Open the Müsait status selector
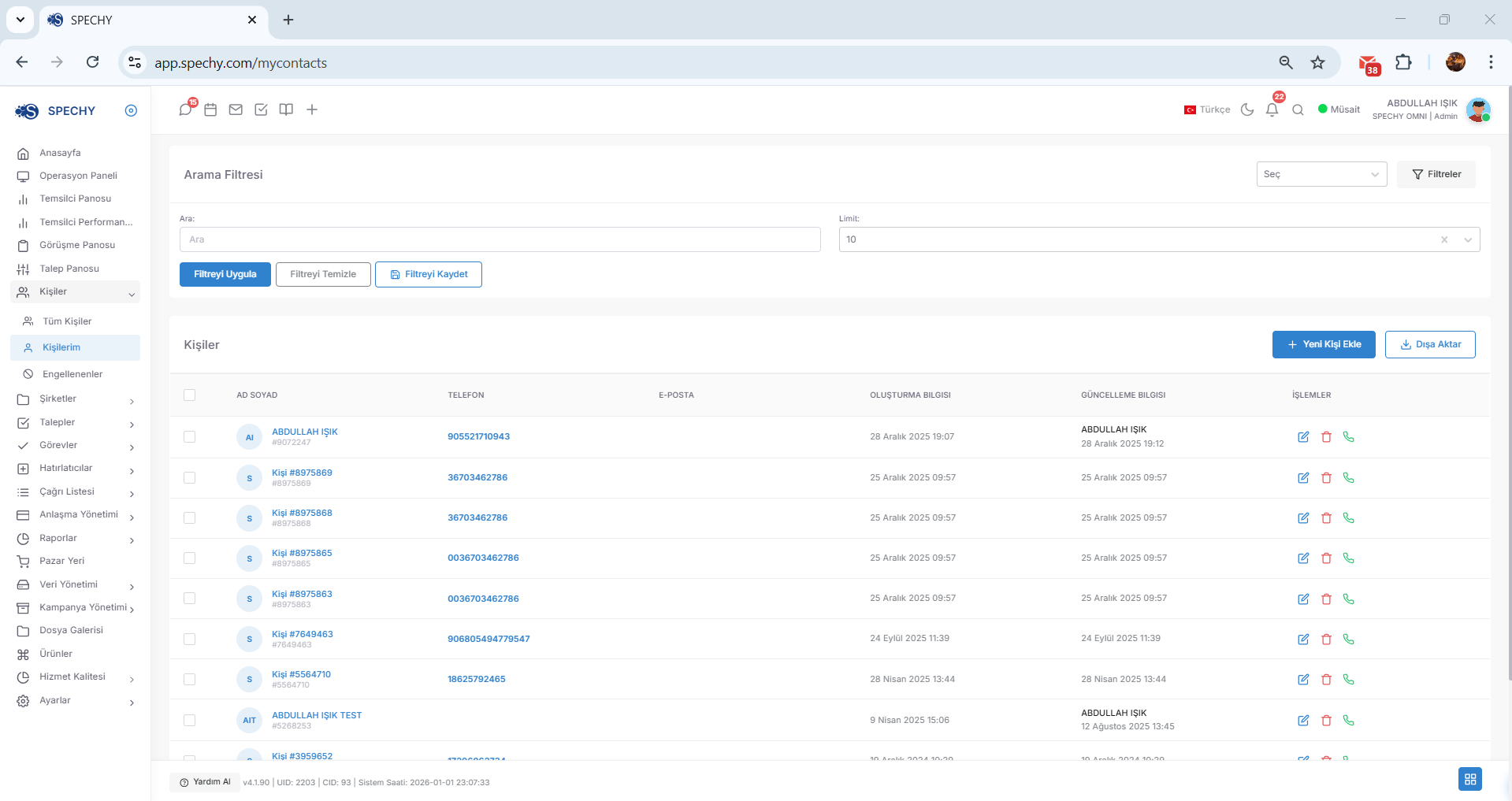The width and height of the screenshot is (1512, 801). pos(1339,109)
